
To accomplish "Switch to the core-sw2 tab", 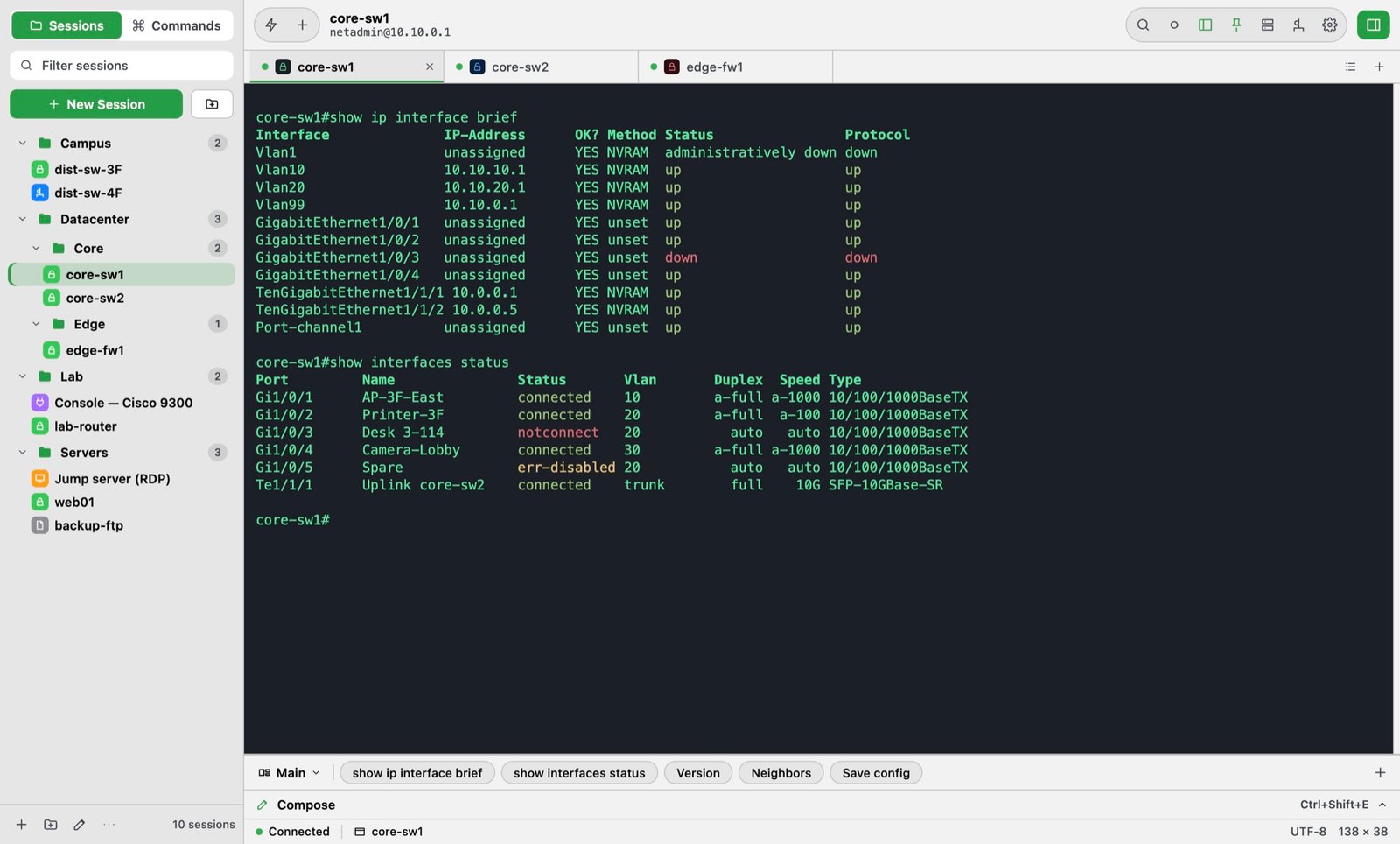I will pyautogui.click(x=541, y=67).
